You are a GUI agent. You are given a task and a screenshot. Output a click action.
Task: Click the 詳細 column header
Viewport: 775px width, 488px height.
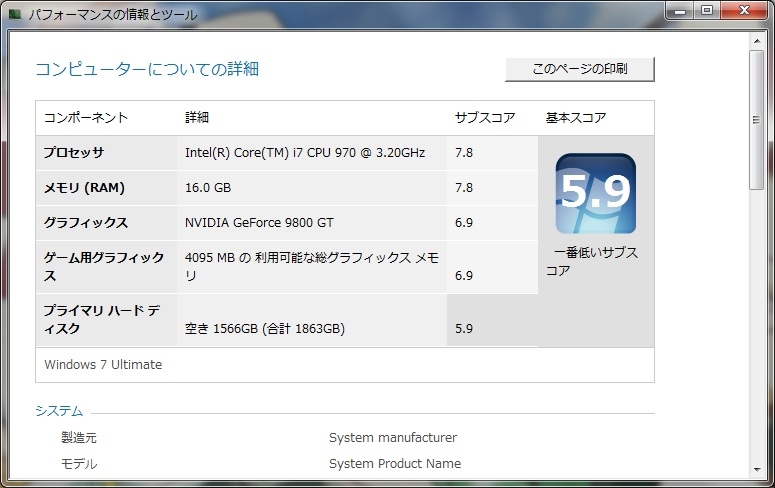coord(197,118)
